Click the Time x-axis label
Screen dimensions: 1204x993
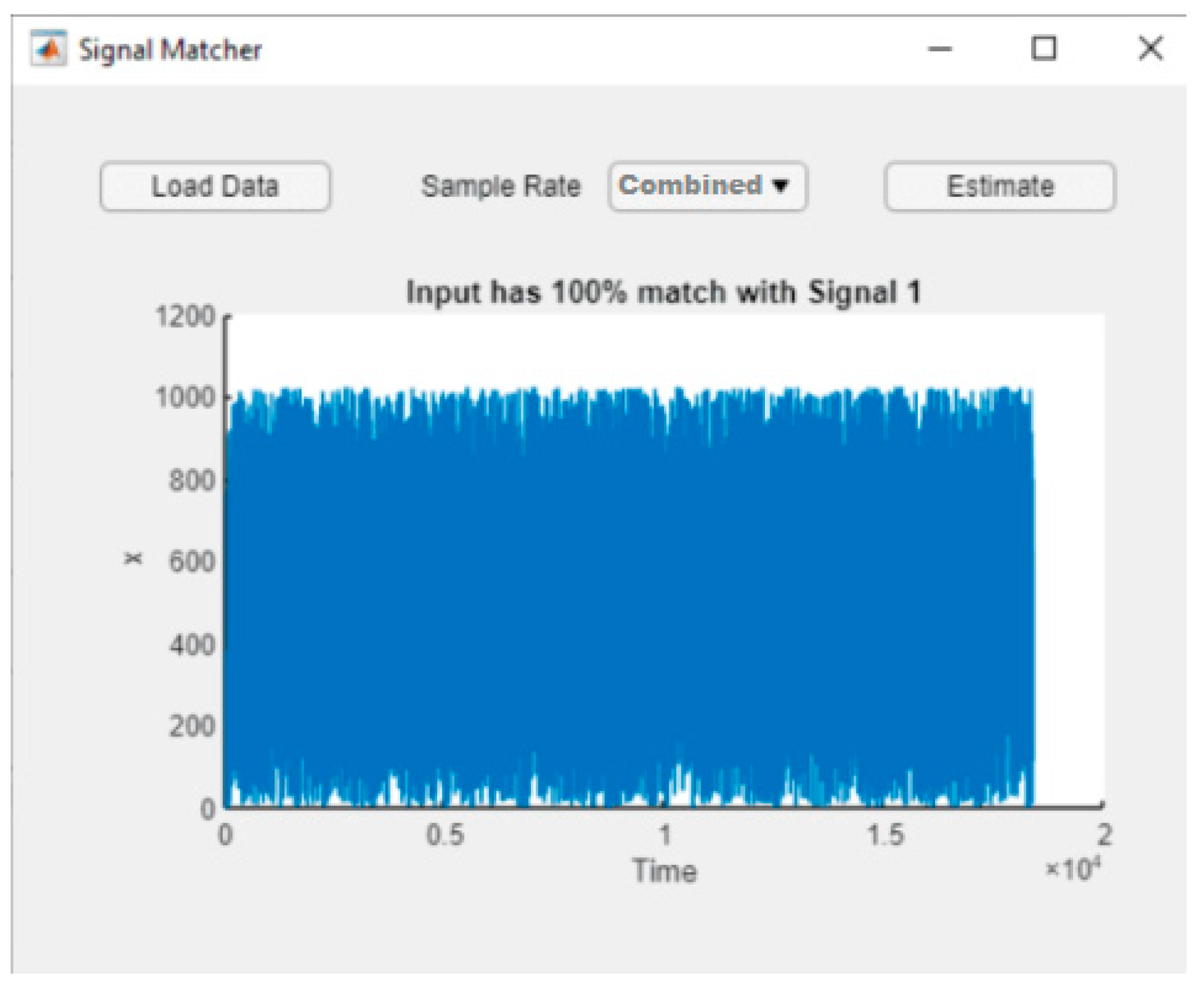coord(664,871)
